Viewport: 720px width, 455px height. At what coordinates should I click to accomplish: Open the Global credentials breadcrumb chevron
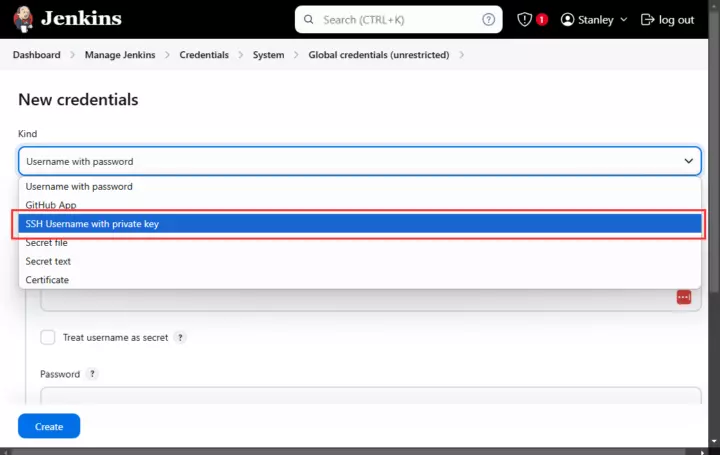(x=461, y=55)
